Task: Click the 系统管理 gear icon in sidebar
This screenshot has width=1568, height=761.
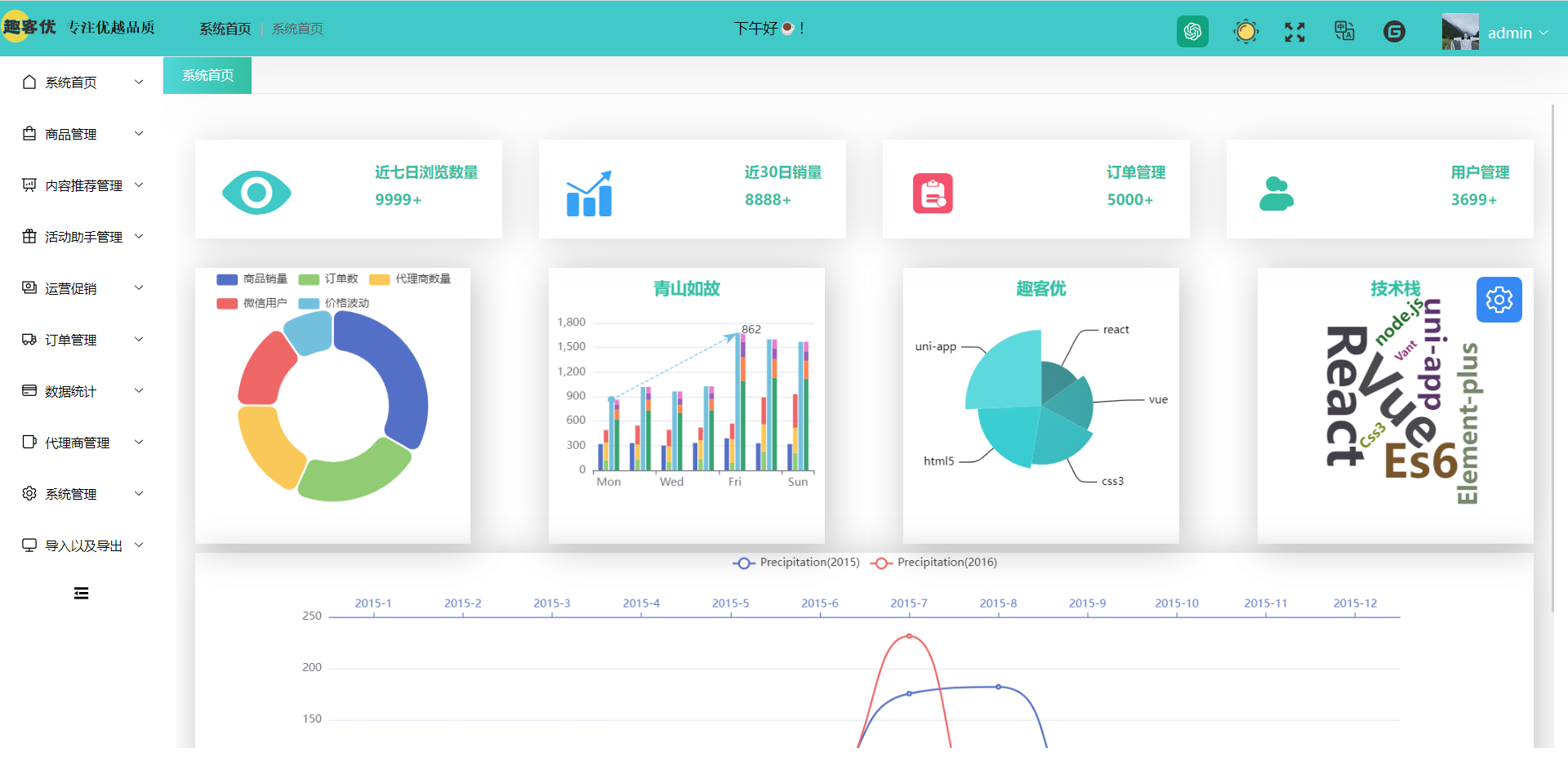Action: 29,493
